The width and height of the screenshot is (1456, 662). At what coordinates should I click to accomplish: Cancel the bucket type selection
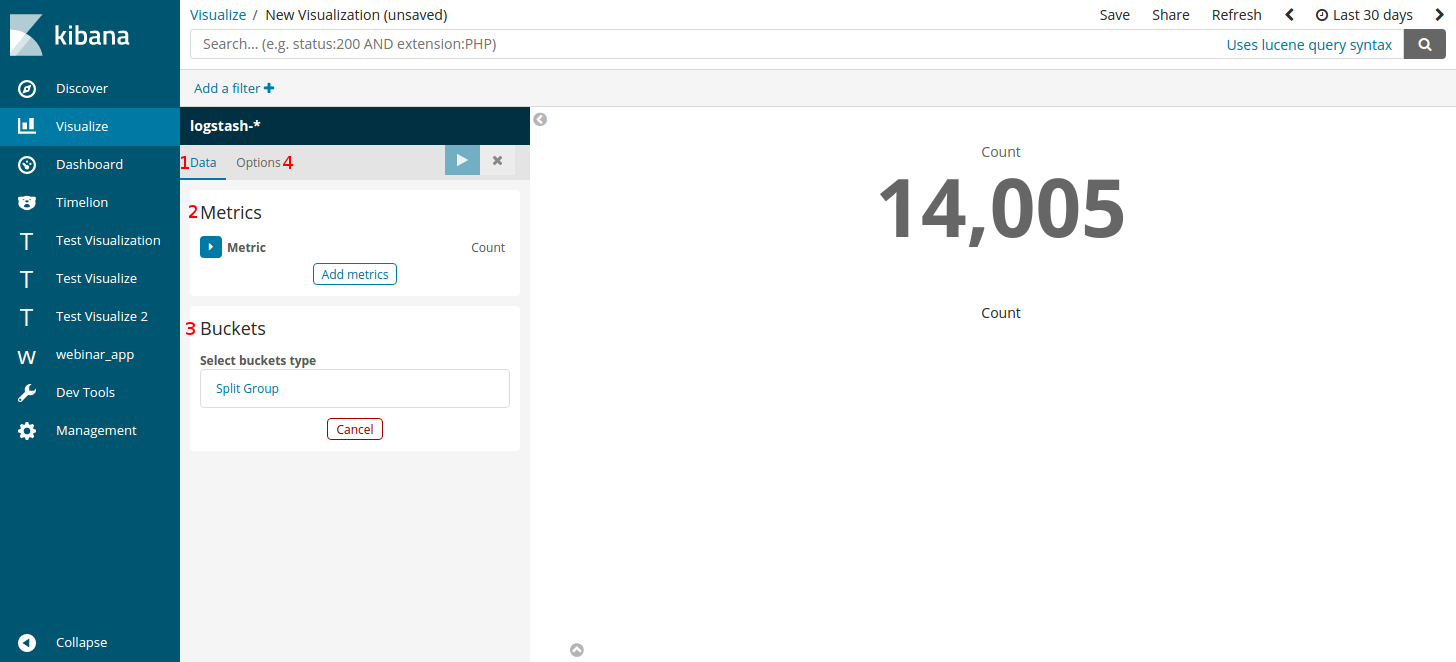355,429
